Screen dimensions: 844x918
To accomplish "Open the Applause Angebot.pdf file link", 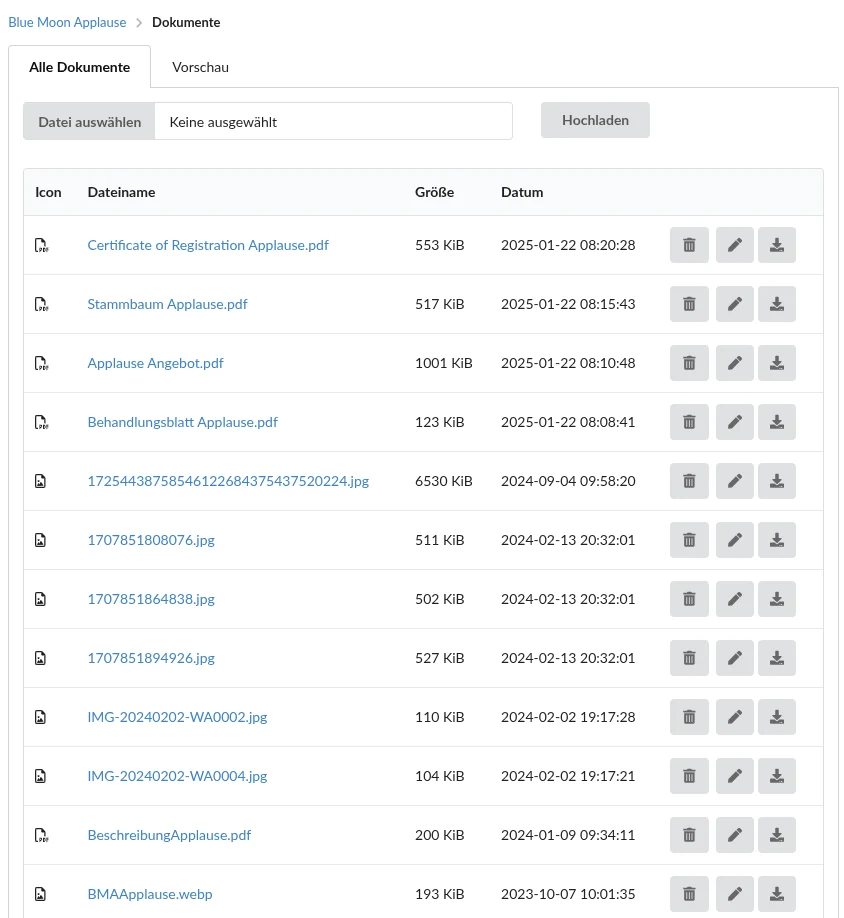I will [x=155, y=363].
